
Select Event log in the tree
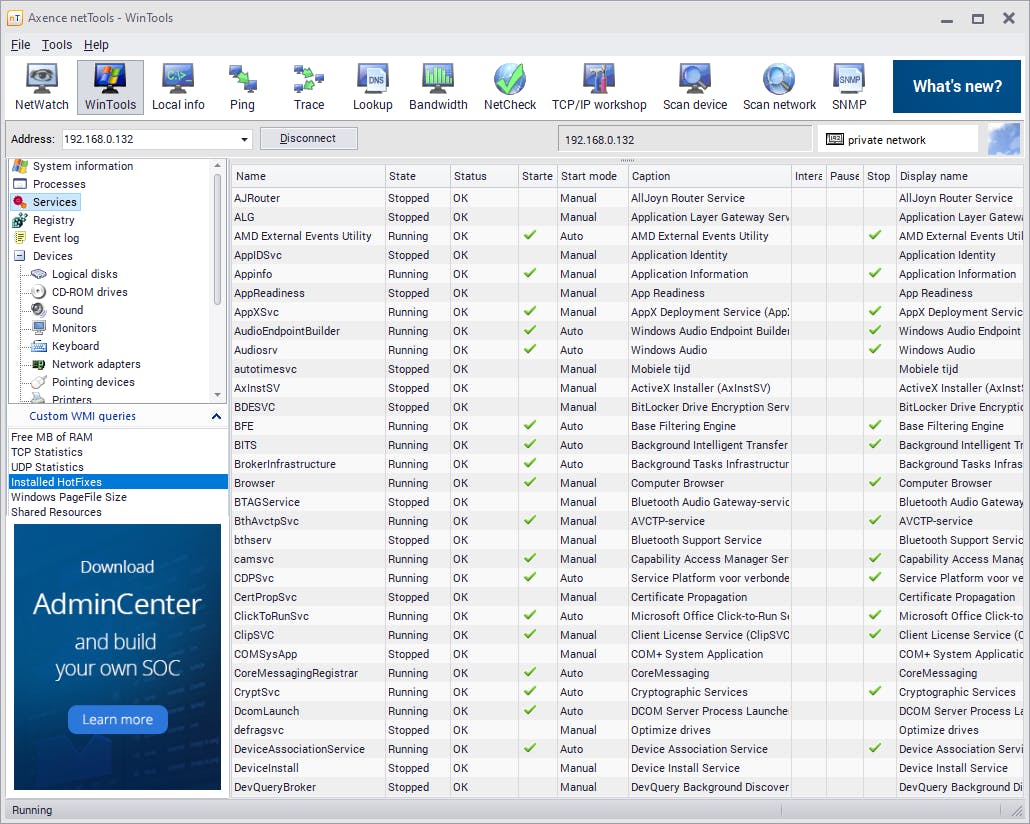(x=55, y=238)
